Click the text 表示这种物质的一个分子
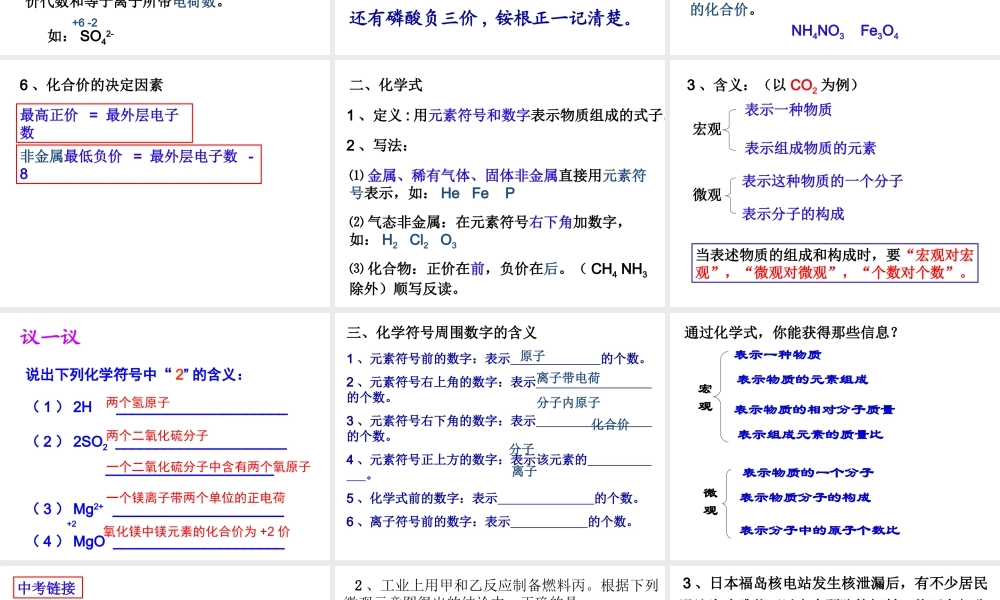Viewport: 1000px width, 600px height. tap(822, 181)
